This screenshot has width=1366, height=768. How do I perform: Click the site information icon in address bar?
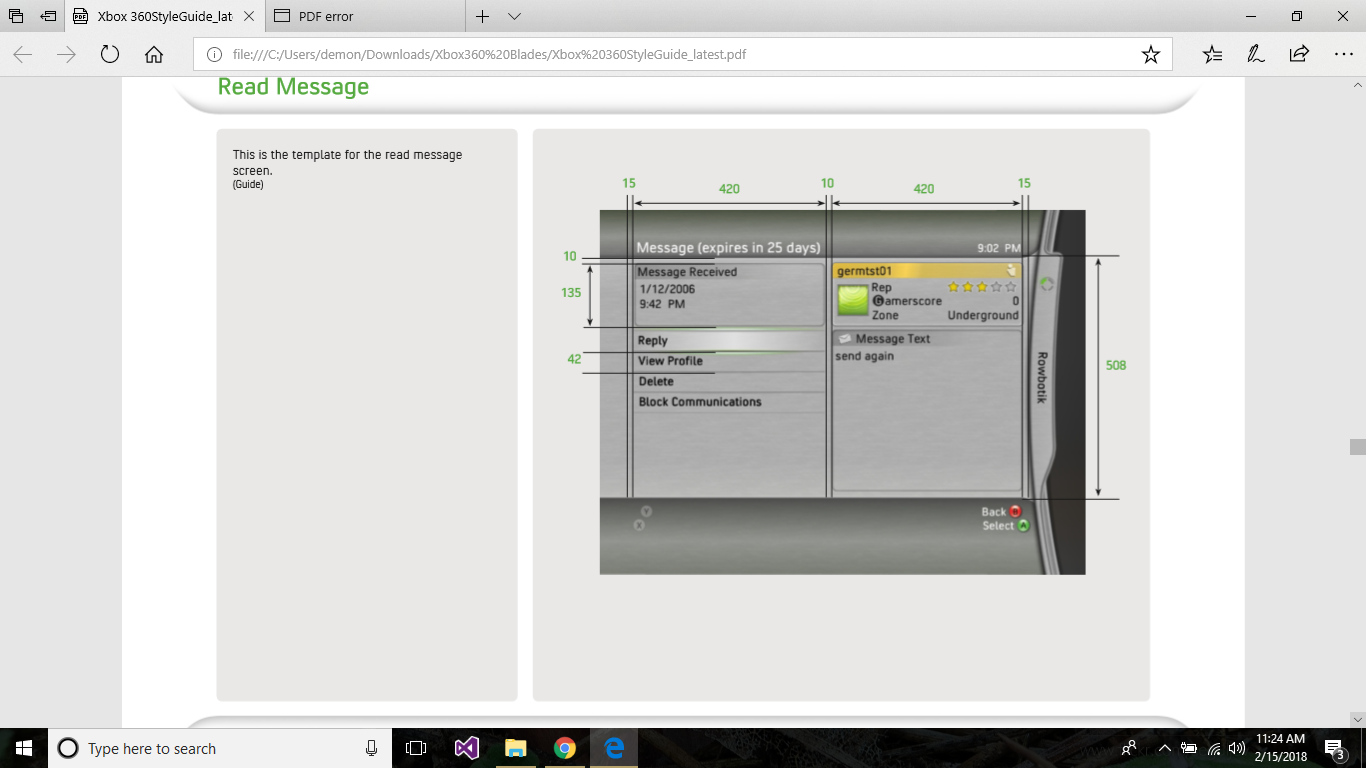[x=213, y=55]
